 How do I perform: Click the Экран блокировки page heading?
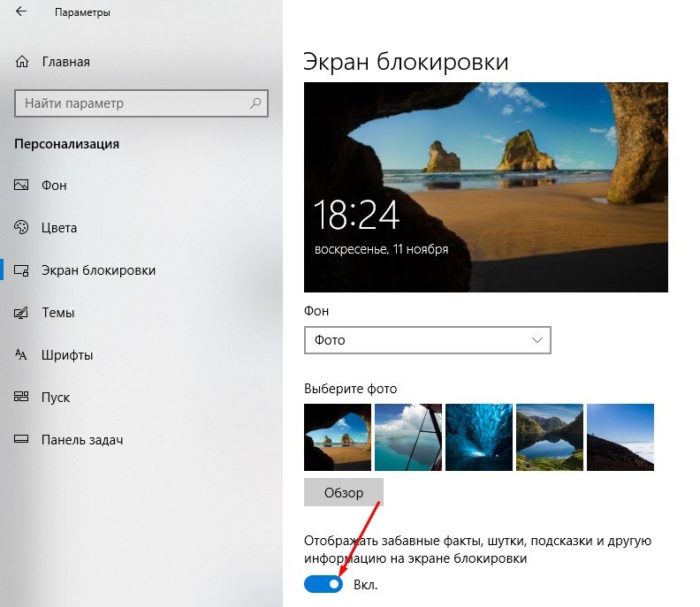(x=406, y=62)
